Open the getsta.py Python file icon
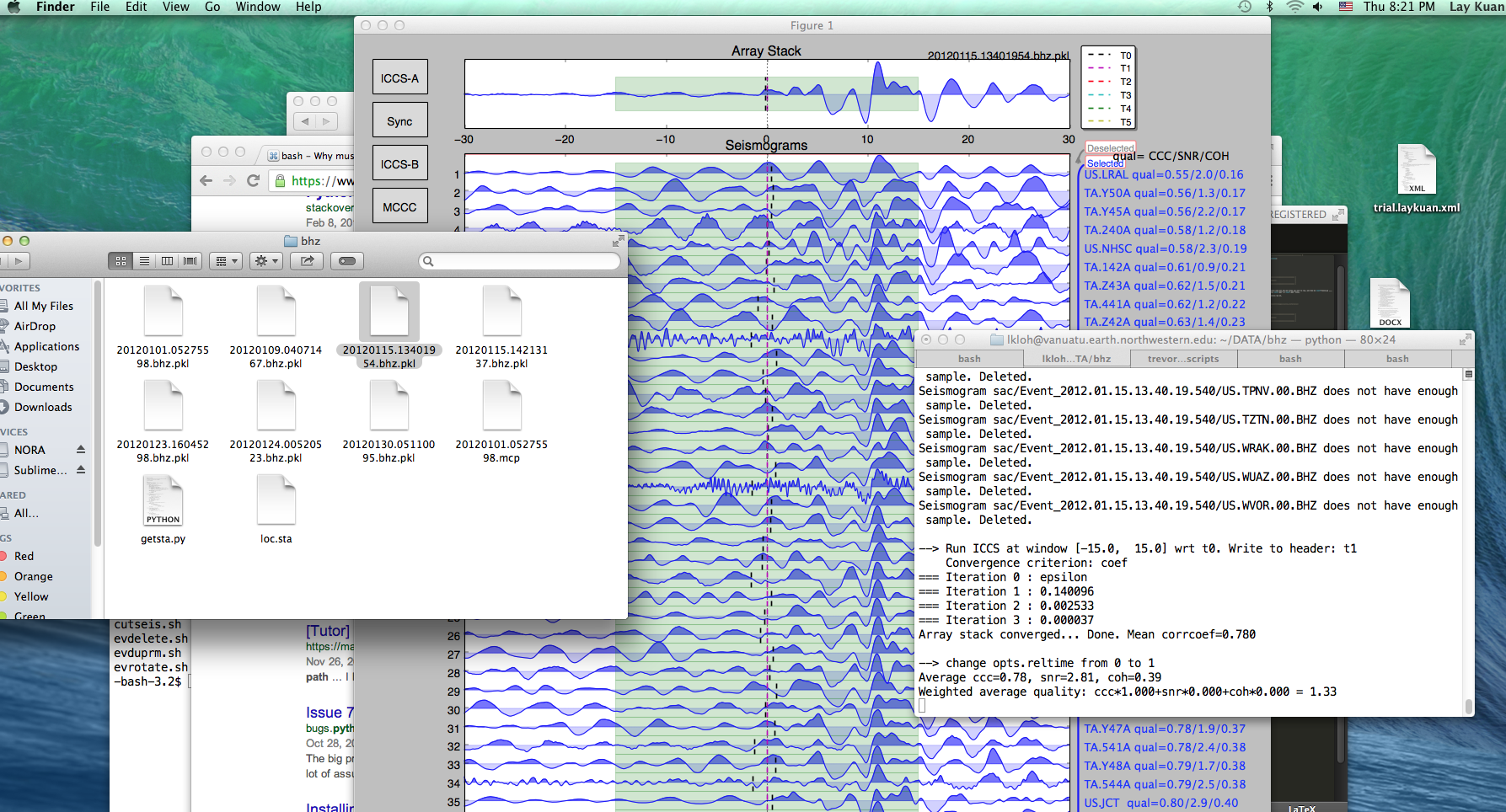This screenshot has height=812, width=1506. (163, 500)
